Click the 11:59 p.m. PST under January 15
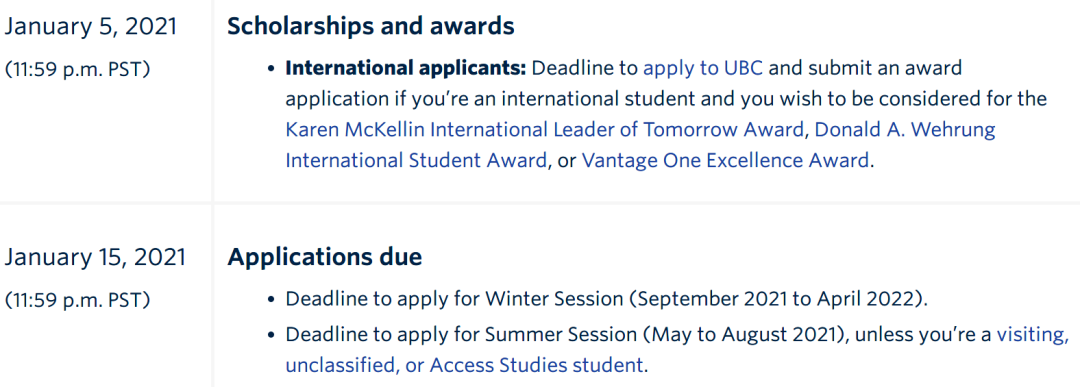This screenshot has width=1080, height=387. tap(78, 300)
